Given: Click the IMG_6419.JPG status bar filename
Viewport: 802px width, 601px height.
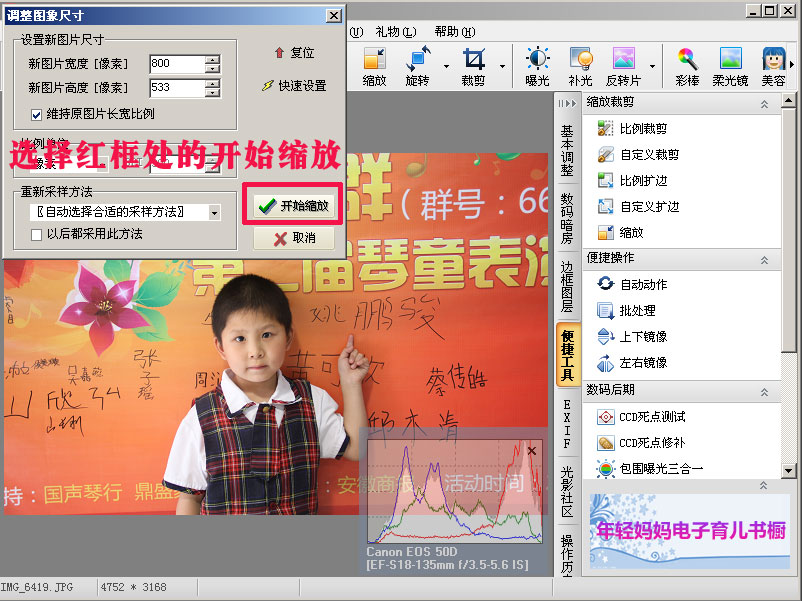Looking at the screenshot, I should pos(37,587).
